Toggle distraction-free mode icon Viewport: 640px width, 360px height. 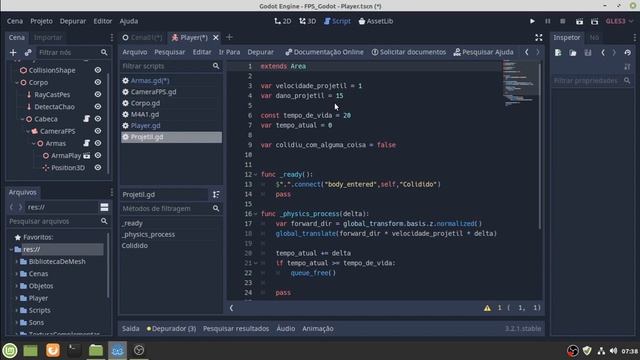[x=539, y=38]
